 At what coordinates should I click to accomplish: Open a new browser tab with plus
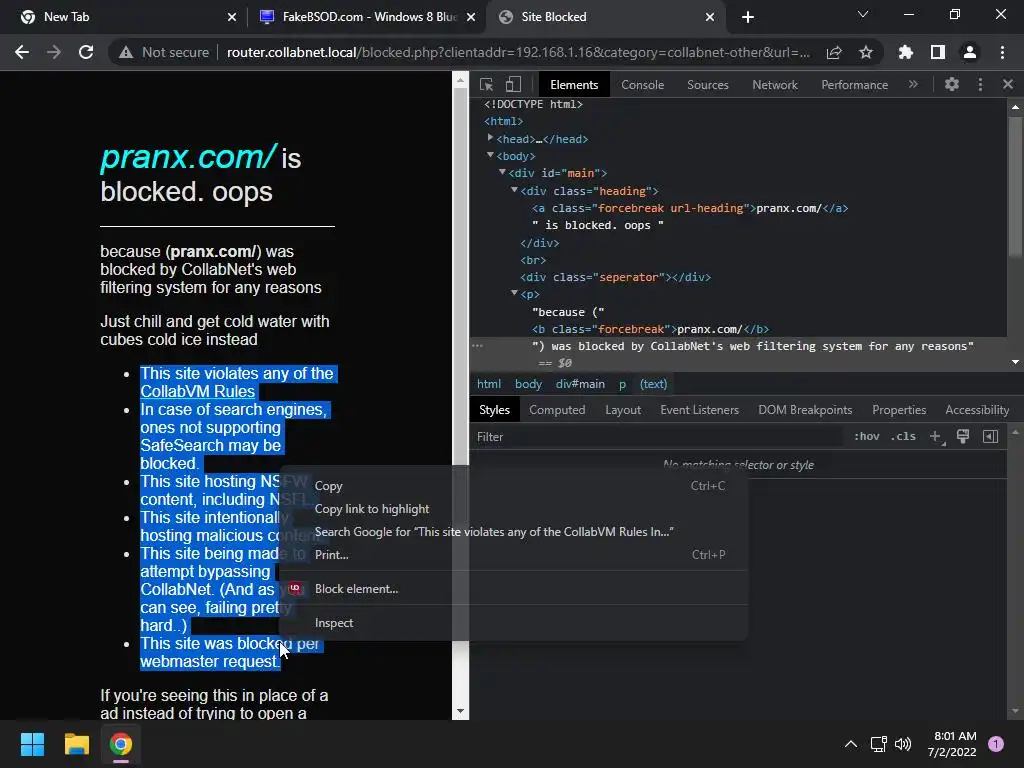point(748,17)
